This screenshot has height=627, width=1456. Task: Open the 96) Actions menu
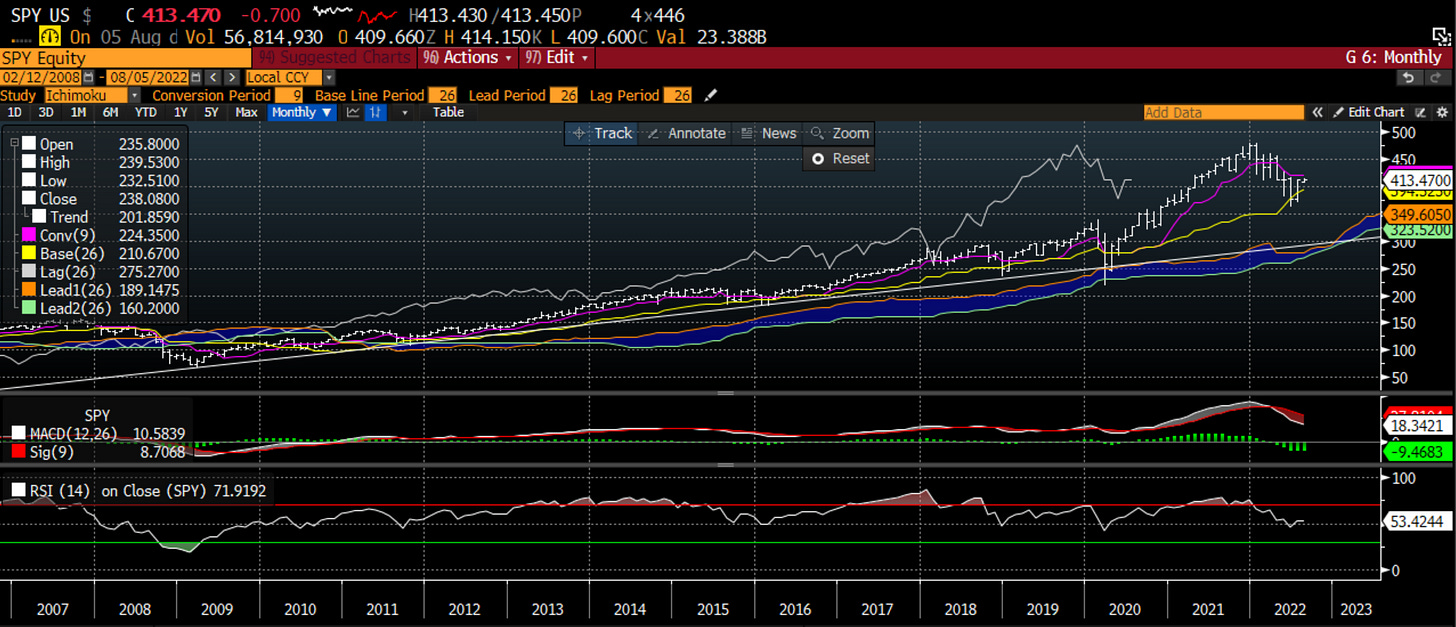[467, 58]
